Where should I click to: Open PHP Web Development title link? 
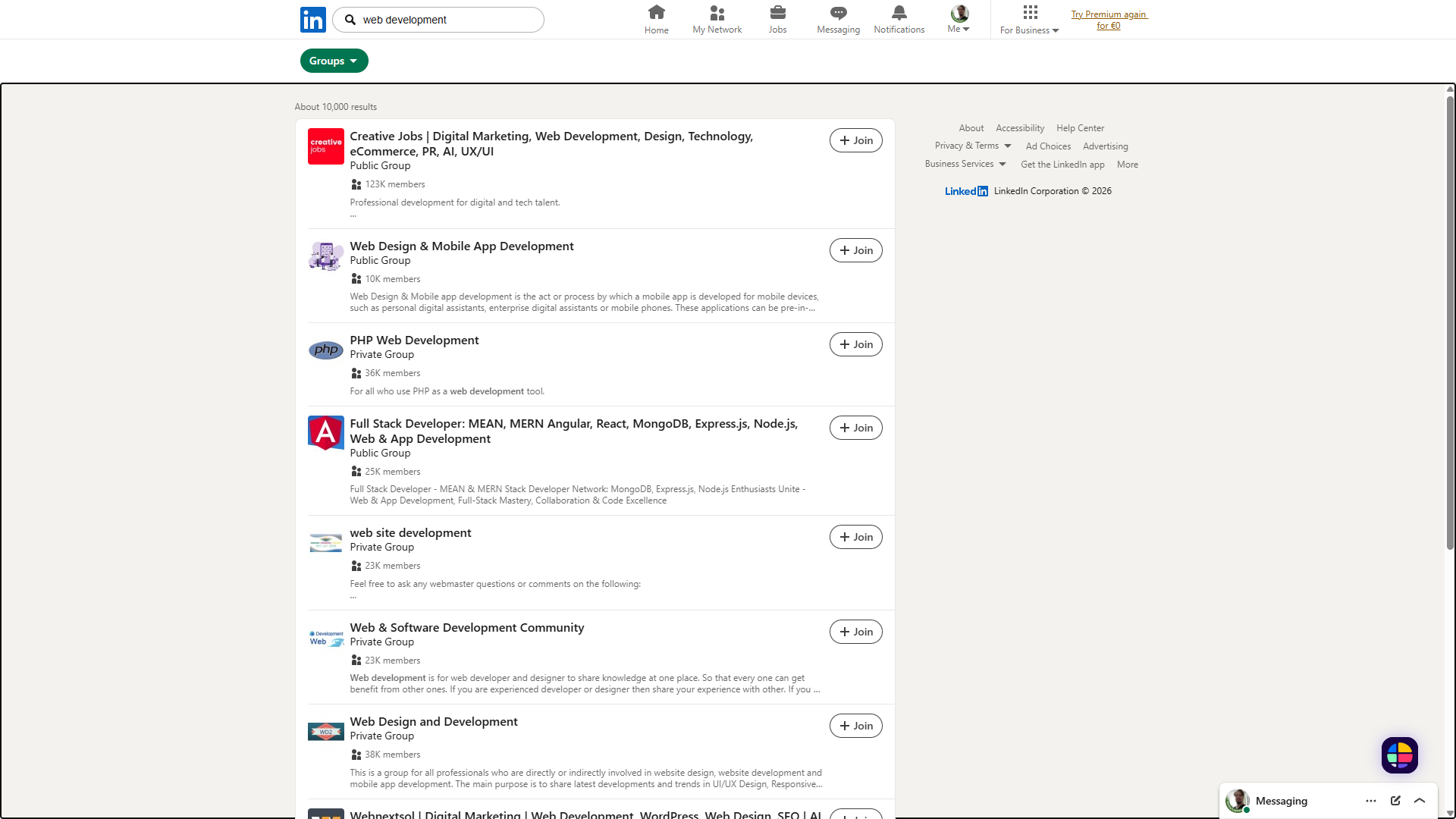[414, 340]
